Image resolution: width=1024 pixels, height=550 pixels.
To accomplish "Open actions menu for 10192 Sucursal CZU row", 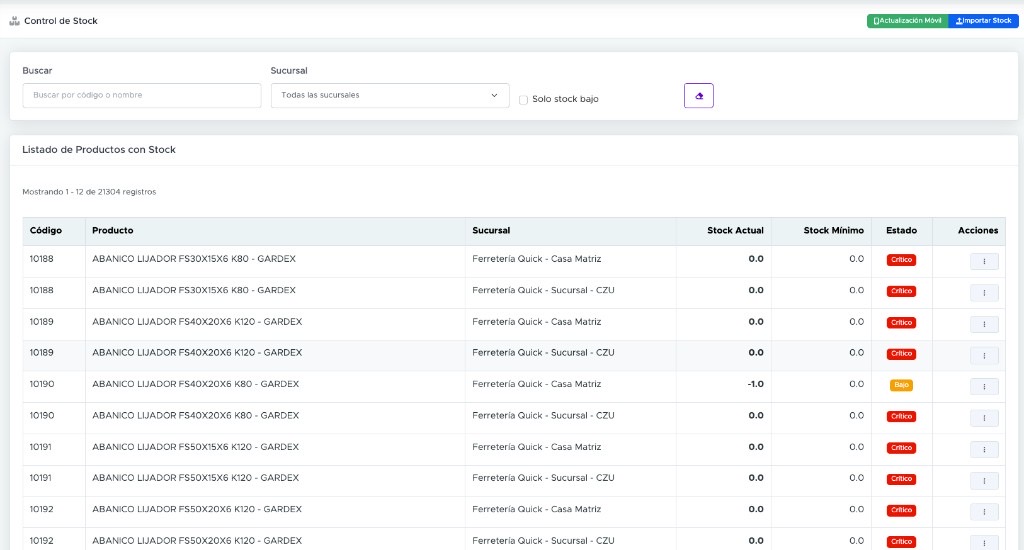I will pyautogui.click(x=984, y=543).
